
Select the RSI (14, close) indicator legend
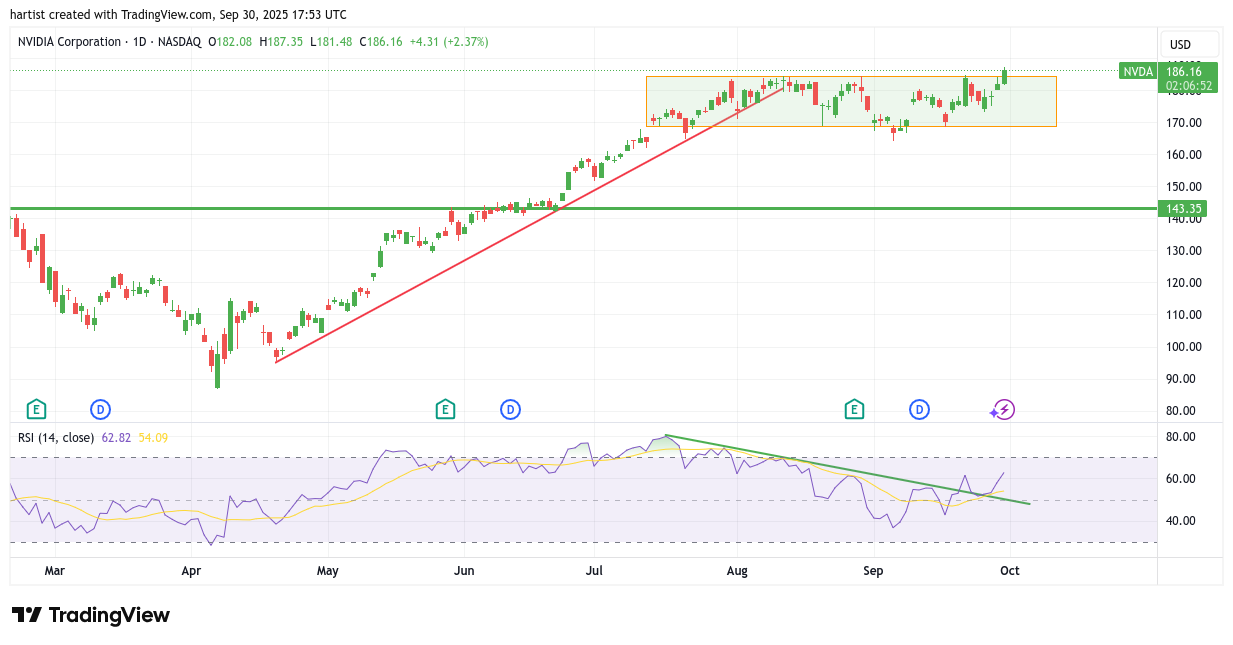(56, 437)
